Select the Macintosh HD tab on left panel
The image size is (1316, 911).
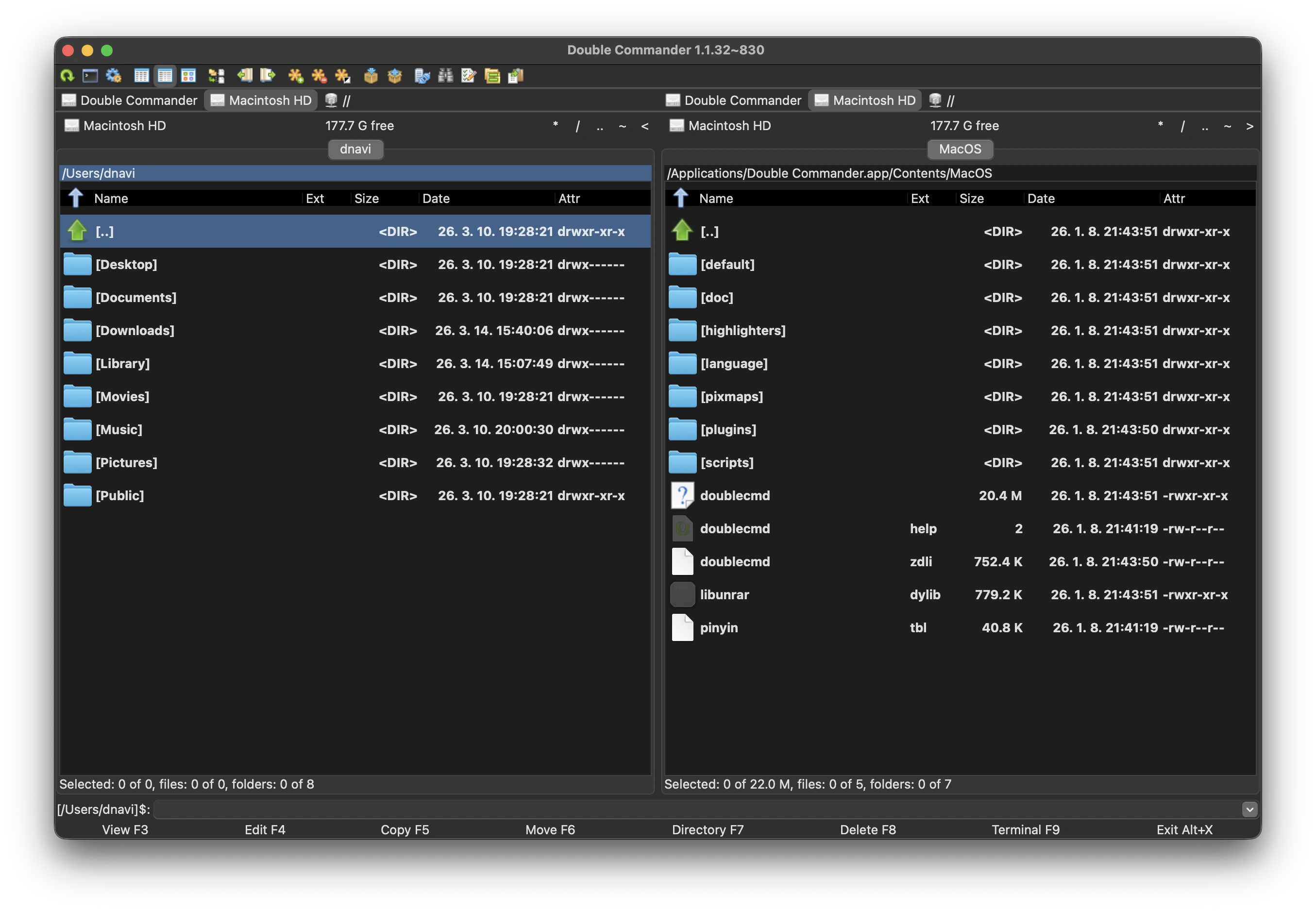click(x=261, y=100)
